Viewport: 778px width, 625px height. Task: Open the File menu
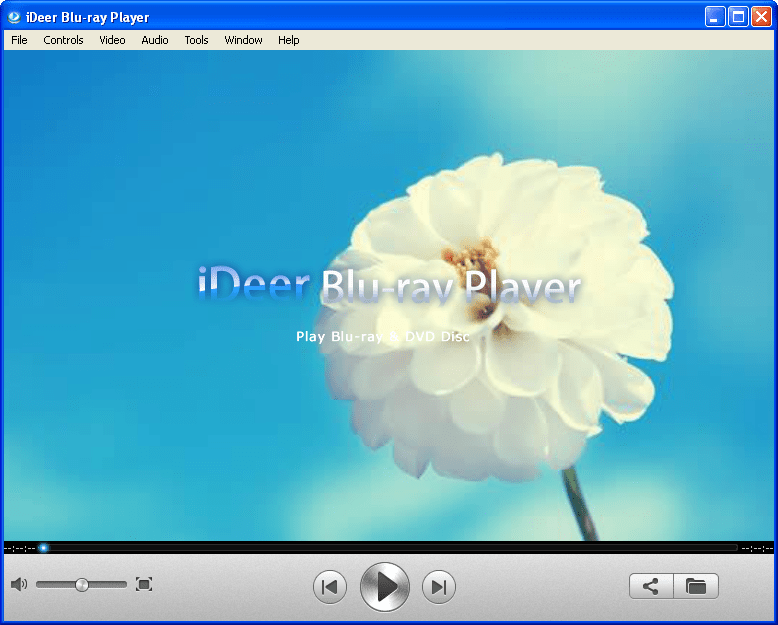coord(19,40)
